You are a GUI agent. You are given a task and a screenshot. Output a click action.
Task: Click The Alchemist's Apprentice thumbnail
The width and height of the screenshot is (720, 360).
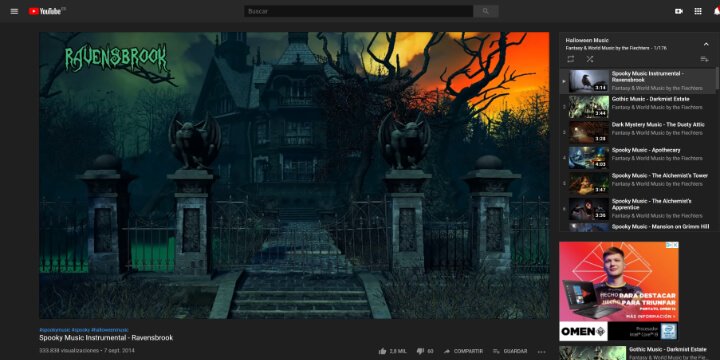click(x=589, y=208)
